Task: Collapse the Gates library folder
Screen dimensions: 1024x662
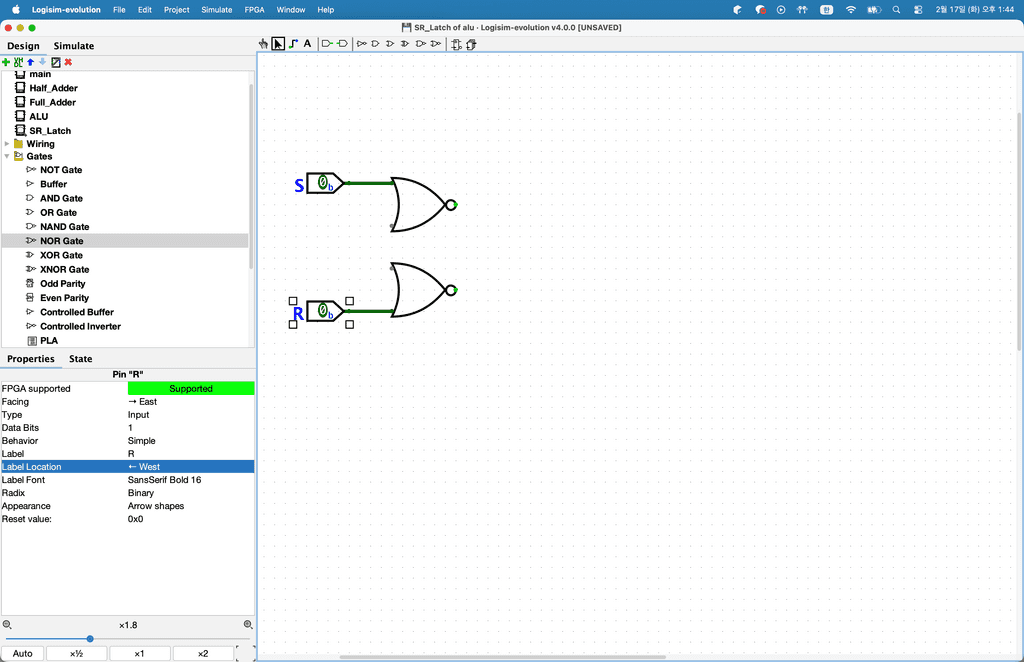Action: (7, 157)
